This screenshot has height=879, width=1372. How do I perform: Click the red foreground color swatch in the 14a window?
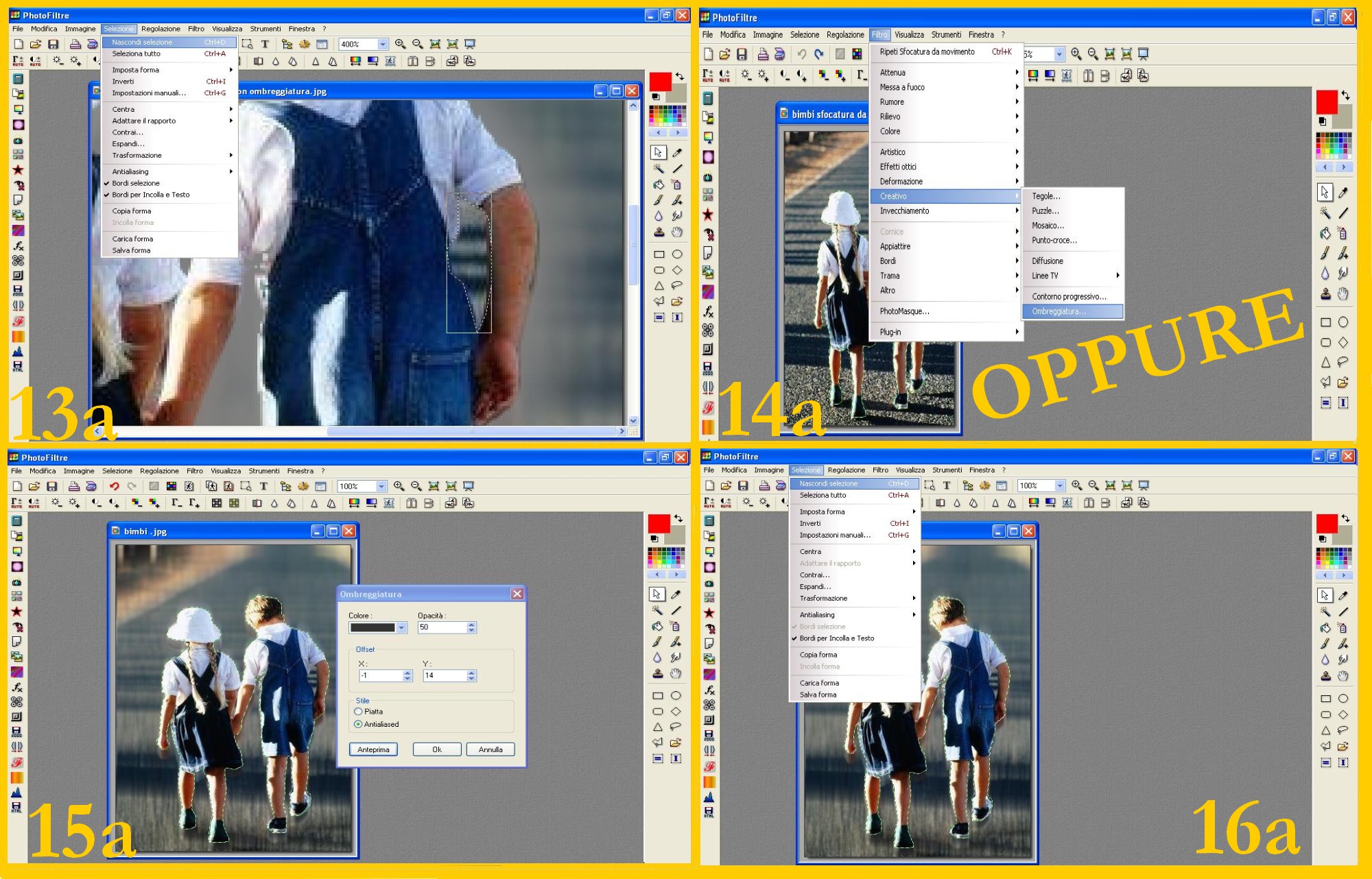pos(1326,102)
